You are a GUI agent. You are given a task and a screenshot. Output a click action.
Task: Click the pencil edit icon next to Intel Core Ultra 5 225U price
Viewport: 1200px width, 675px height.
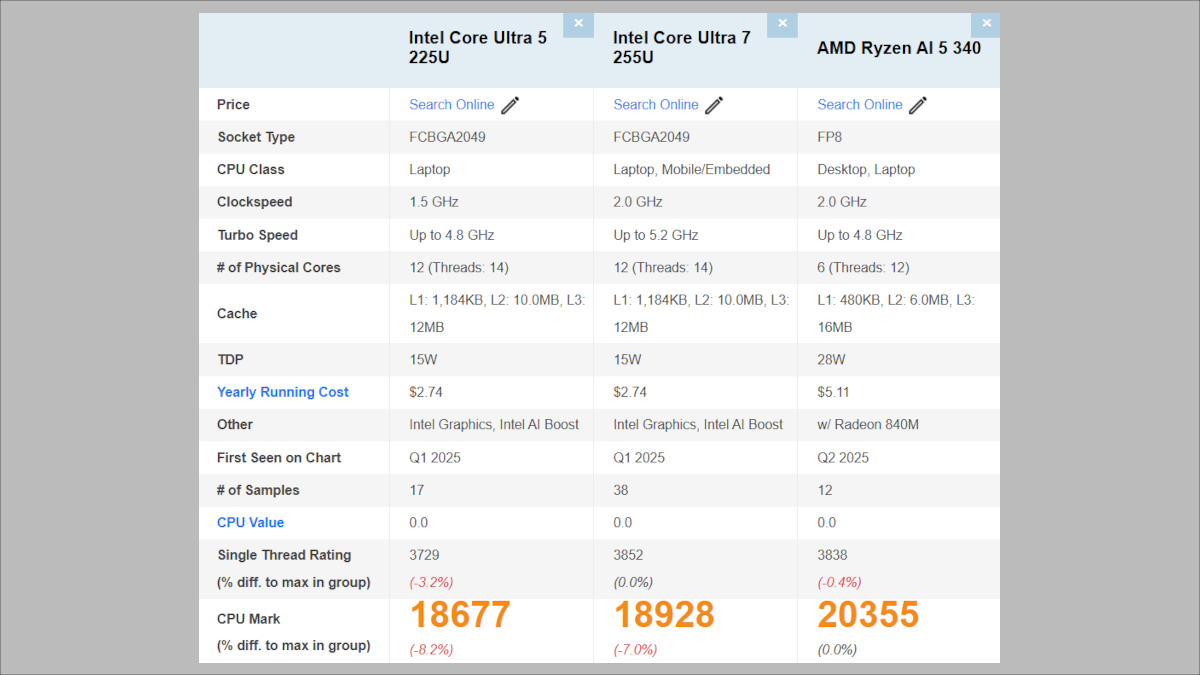pyautogui.click(x=510, y=104)
